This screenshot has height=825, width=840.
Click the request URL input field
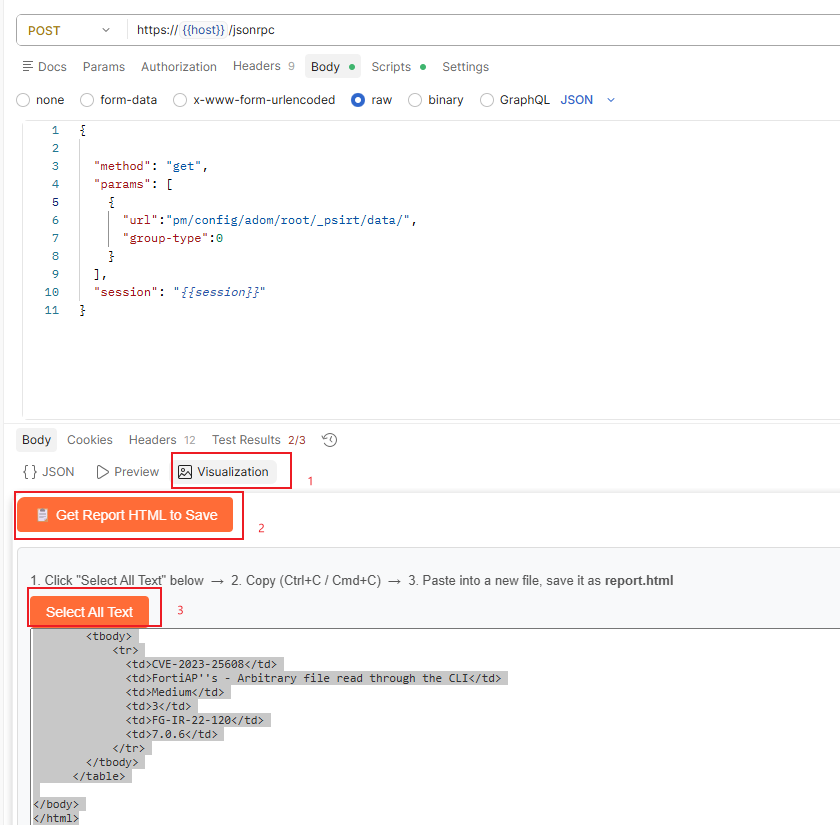click(482, 30)
